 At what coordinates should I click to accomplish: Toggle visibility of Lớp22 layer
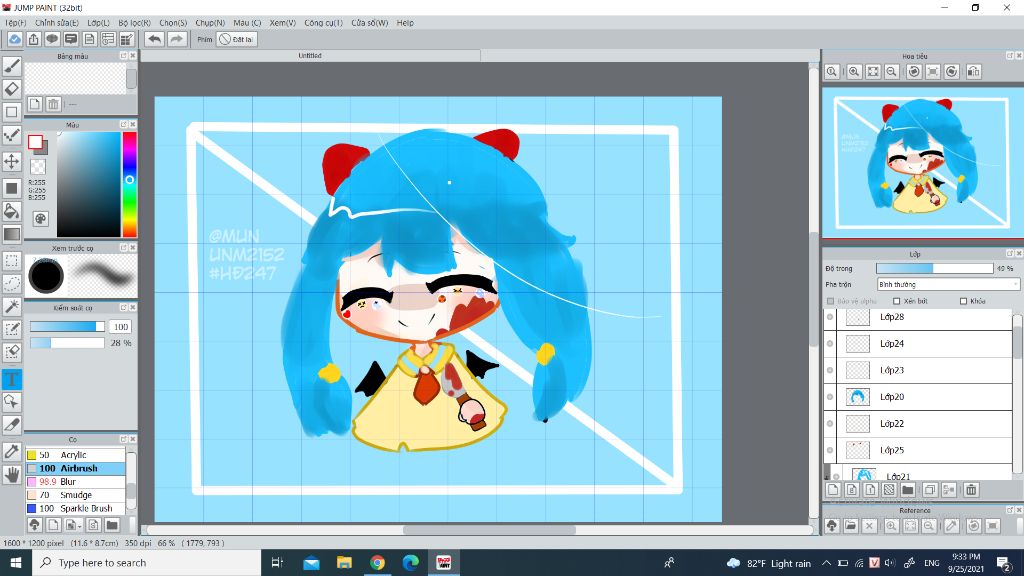pyautogui.click(x=830, y=423)
